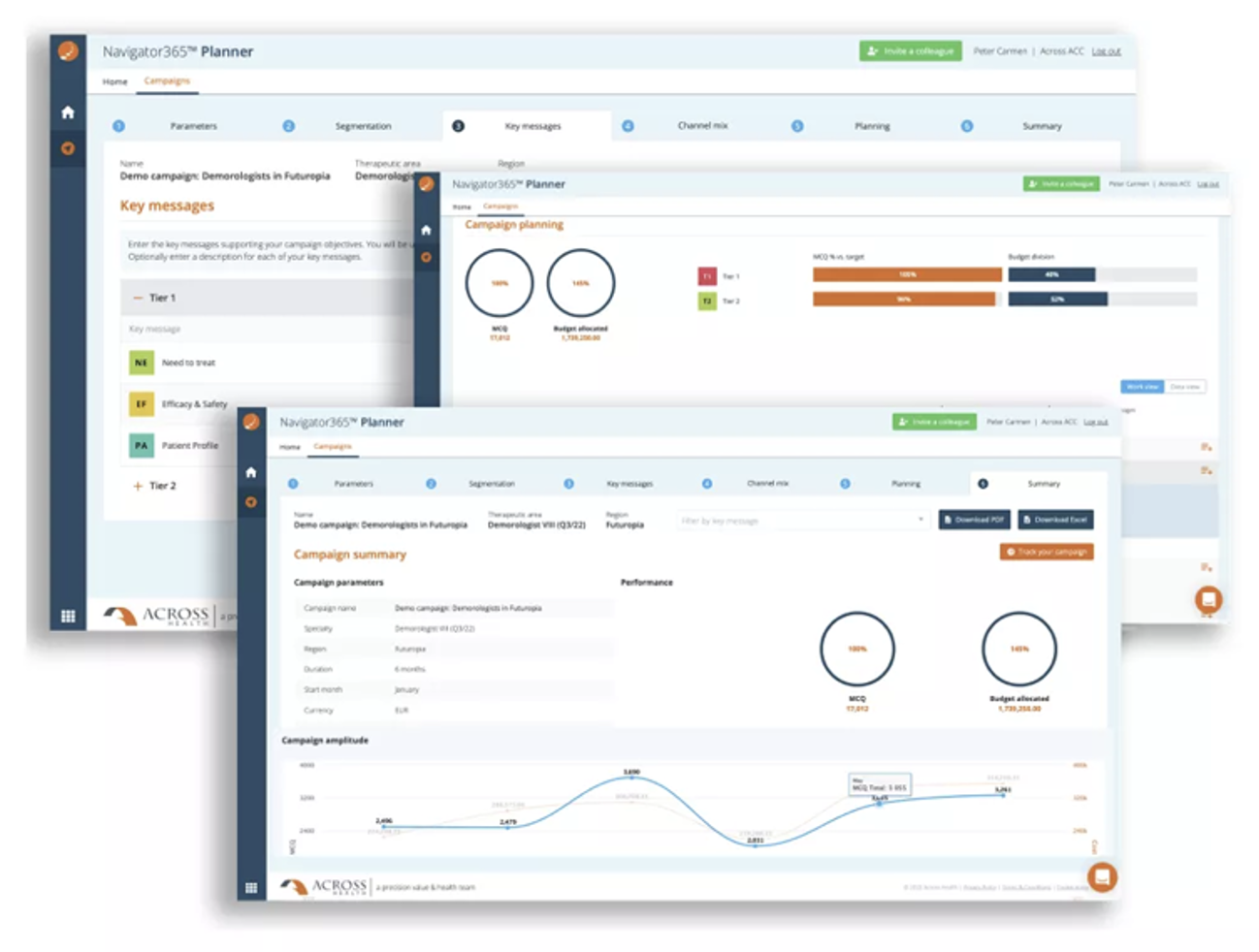Click Invite a colleague in the Key messages window
Viewport: 1259px width, 952px height.
pos(910,50)
